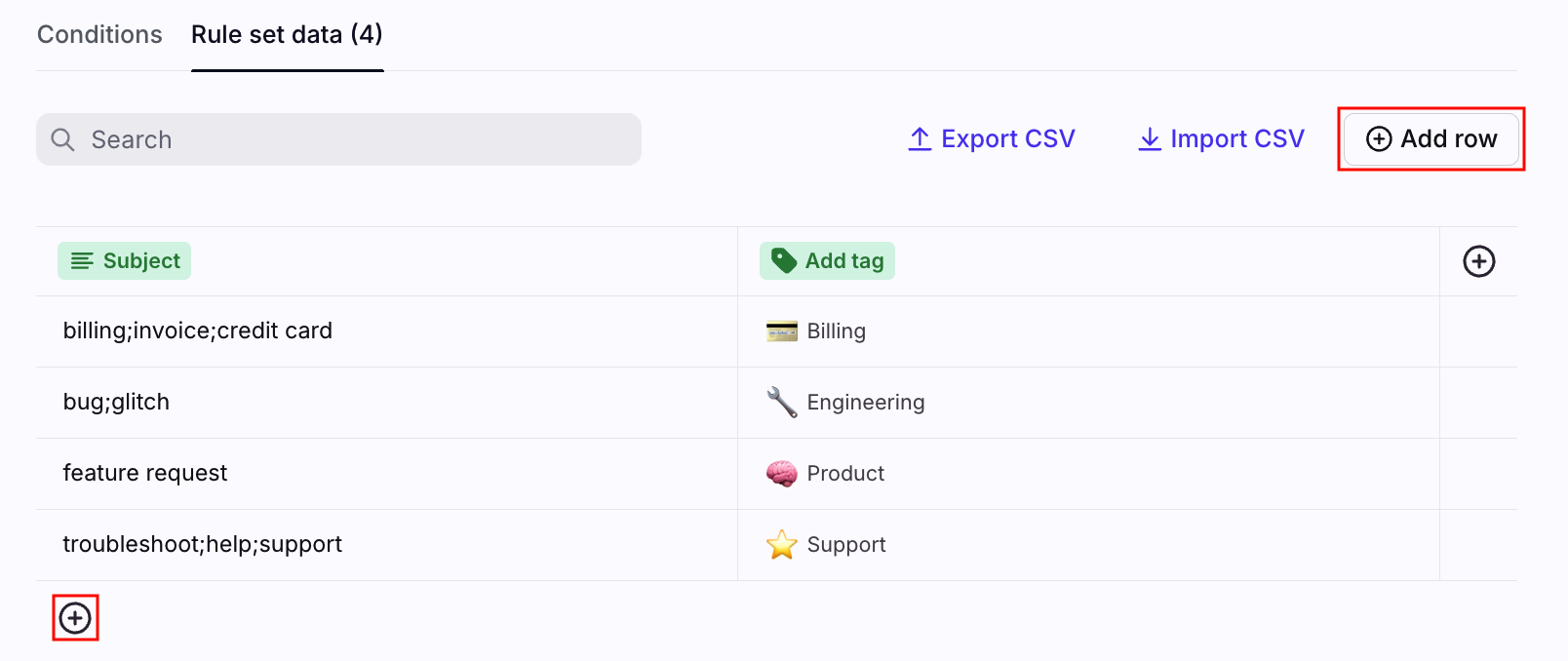The height and width of the screenshot is (661, 1568).
Task: Open the Import CSV link
Action: (1221, 139)
